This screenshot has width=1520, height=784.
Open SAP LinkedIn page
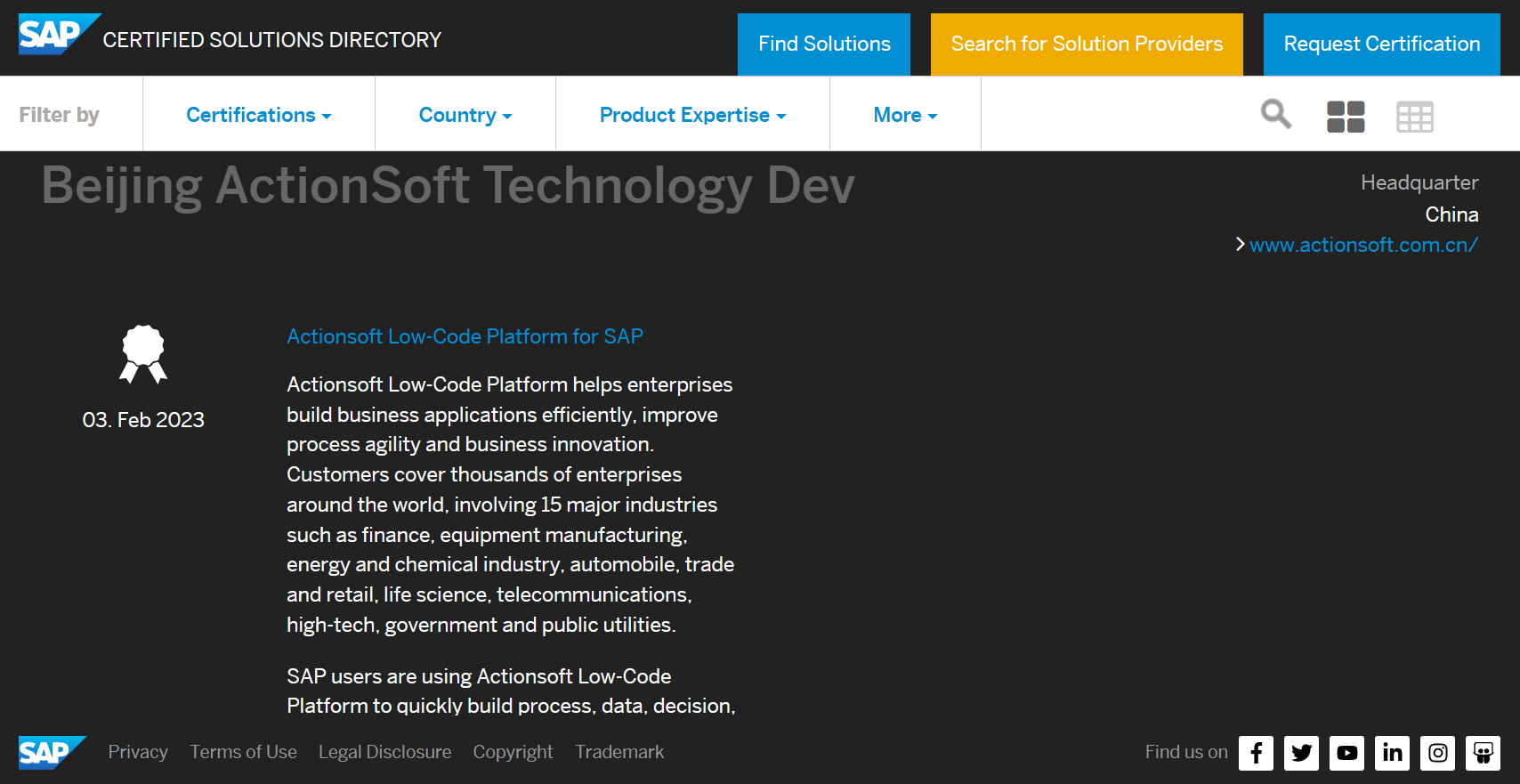1392,753
